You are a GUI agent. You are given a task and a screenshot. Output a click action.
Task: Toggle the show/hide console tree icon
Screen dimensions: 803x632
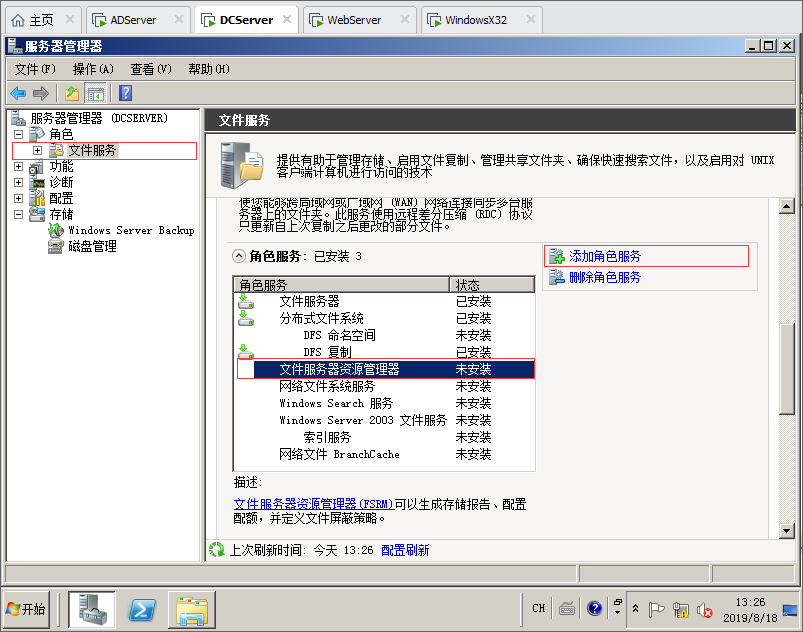[96, 93]
